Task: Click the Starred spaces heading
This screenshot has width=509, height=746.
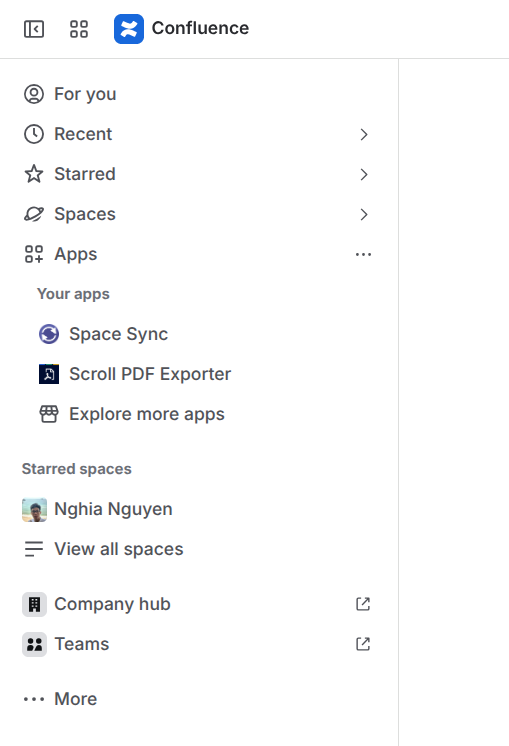Action: pos(77,469)
